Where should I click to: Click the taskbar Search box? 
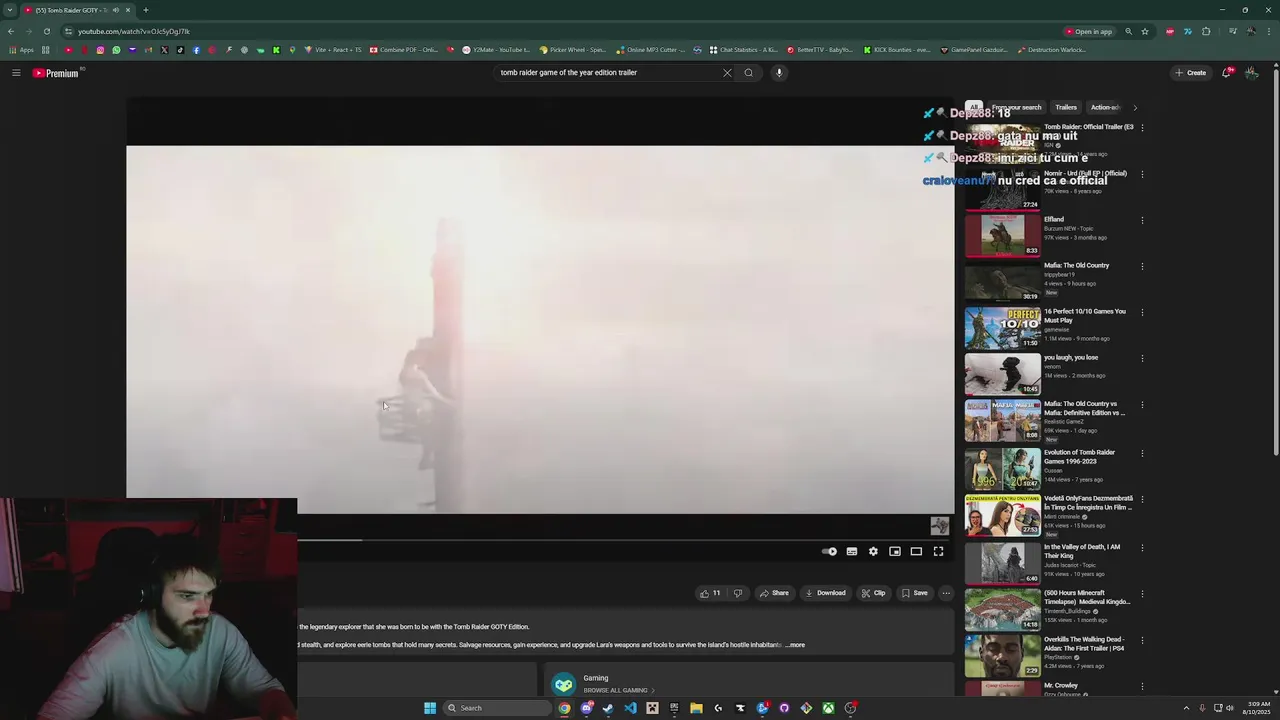[x=496, y=708]
